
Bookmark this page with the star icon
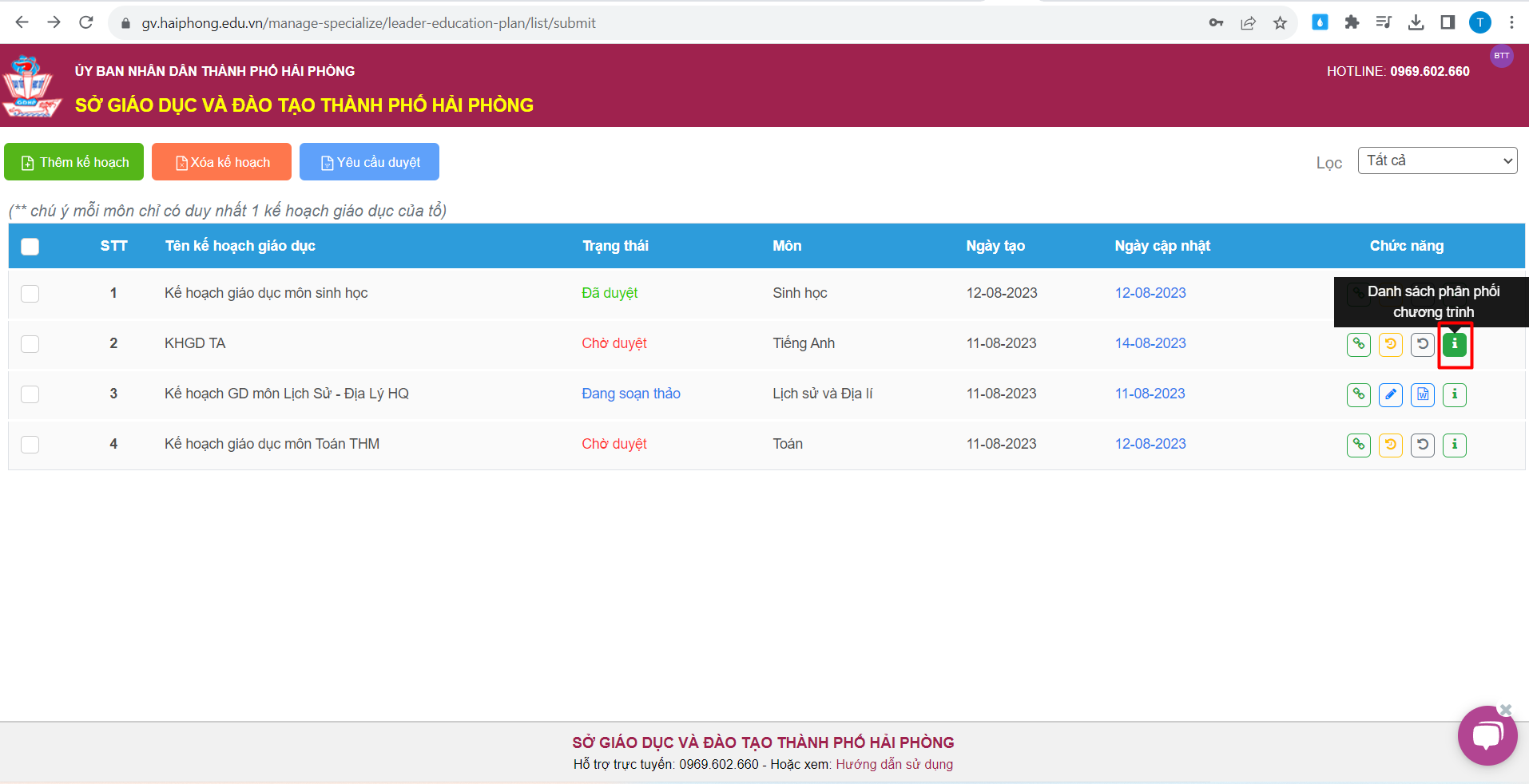(x=1280, y=22)
